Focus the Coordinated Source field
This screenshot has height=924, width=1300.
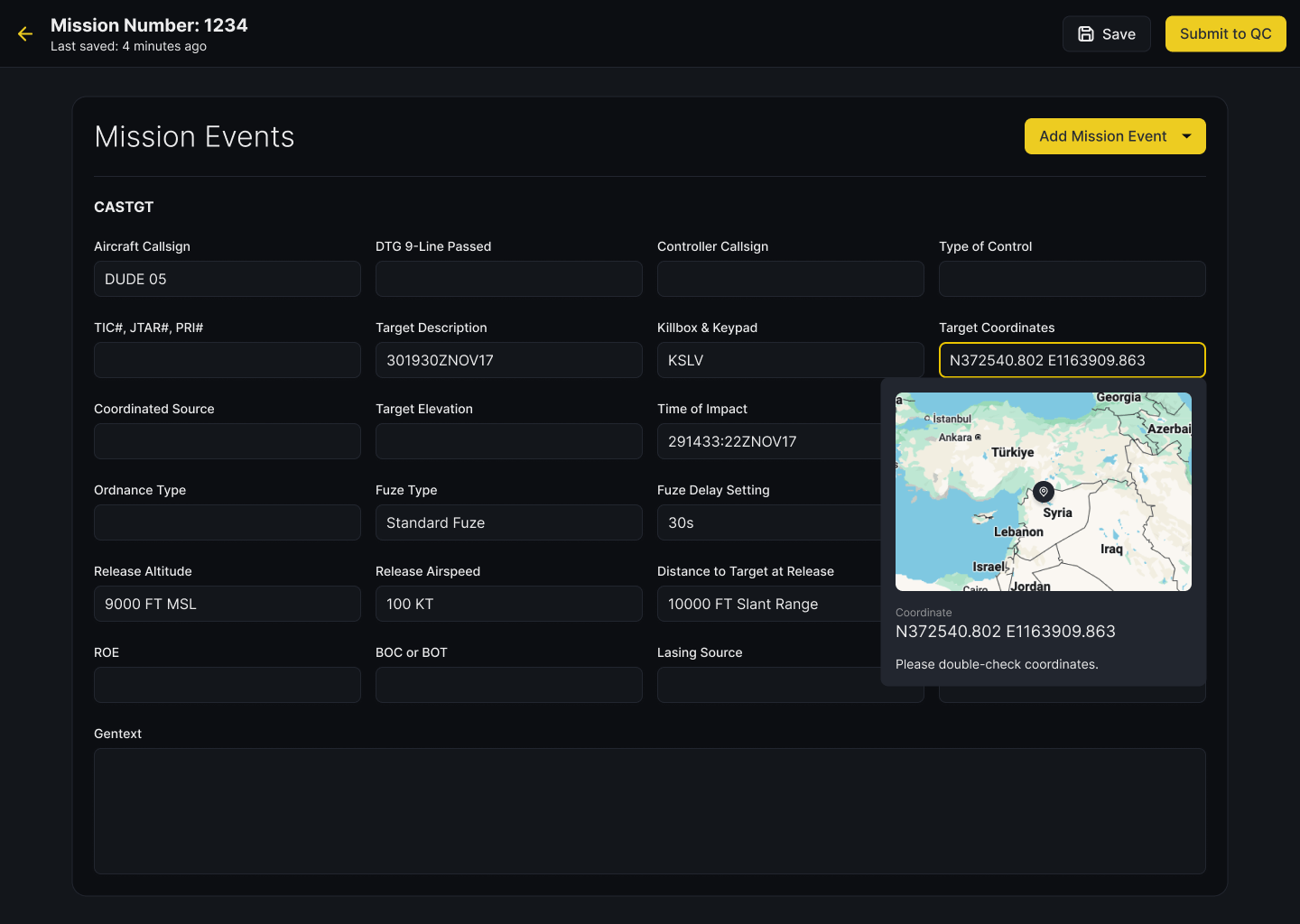click(x=227, y=441)
